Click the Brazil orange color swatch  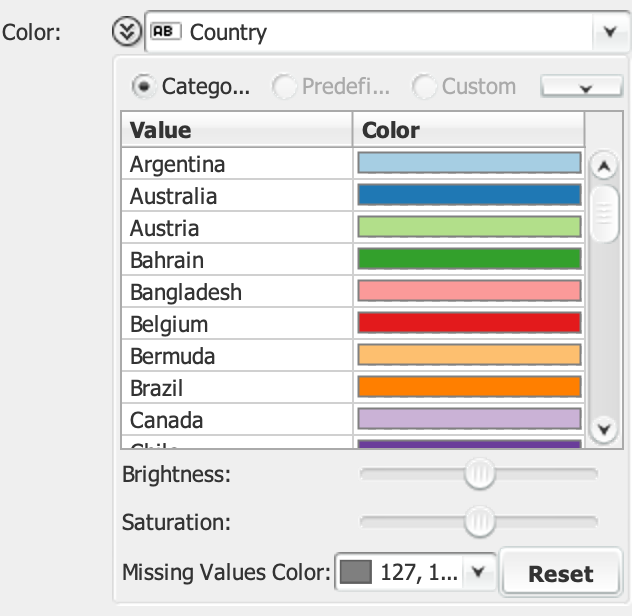468,388
